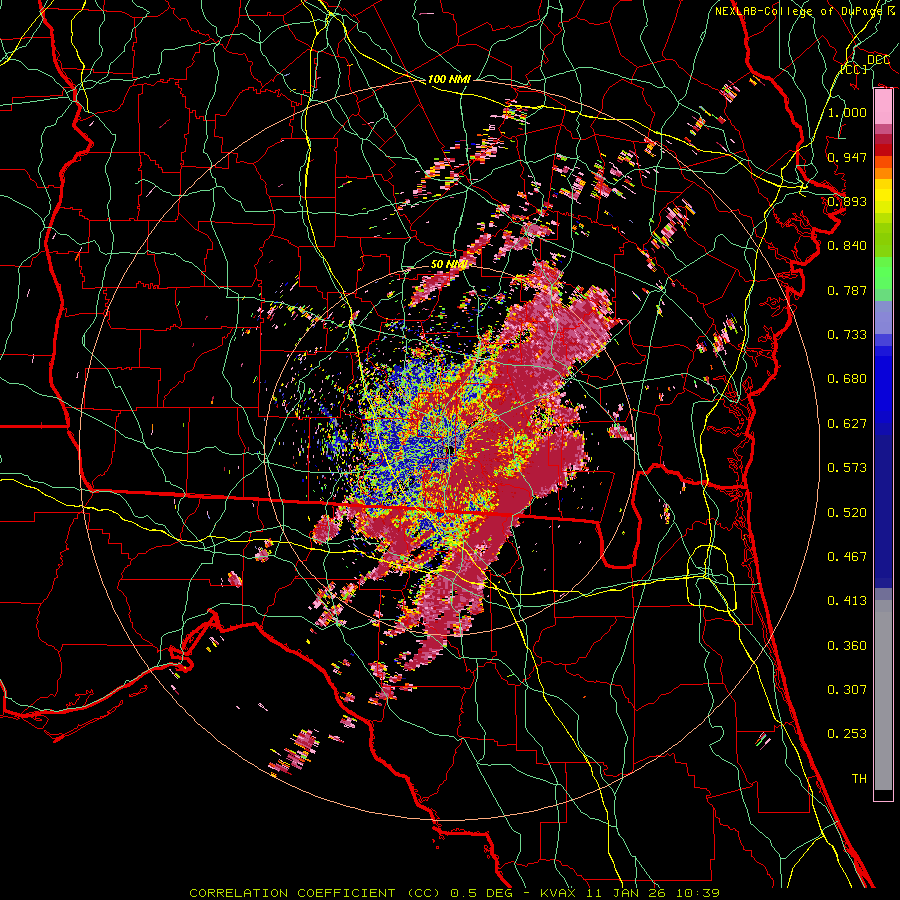Click the 0.787 scale value

pyautogui.click(x=847, y=290)
